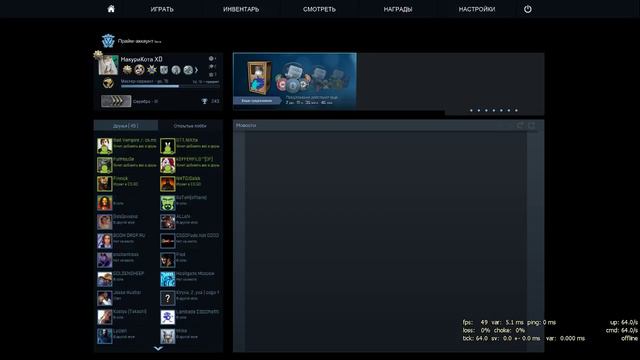Select friend Jesse Wulfher

[x=127, y=298]
